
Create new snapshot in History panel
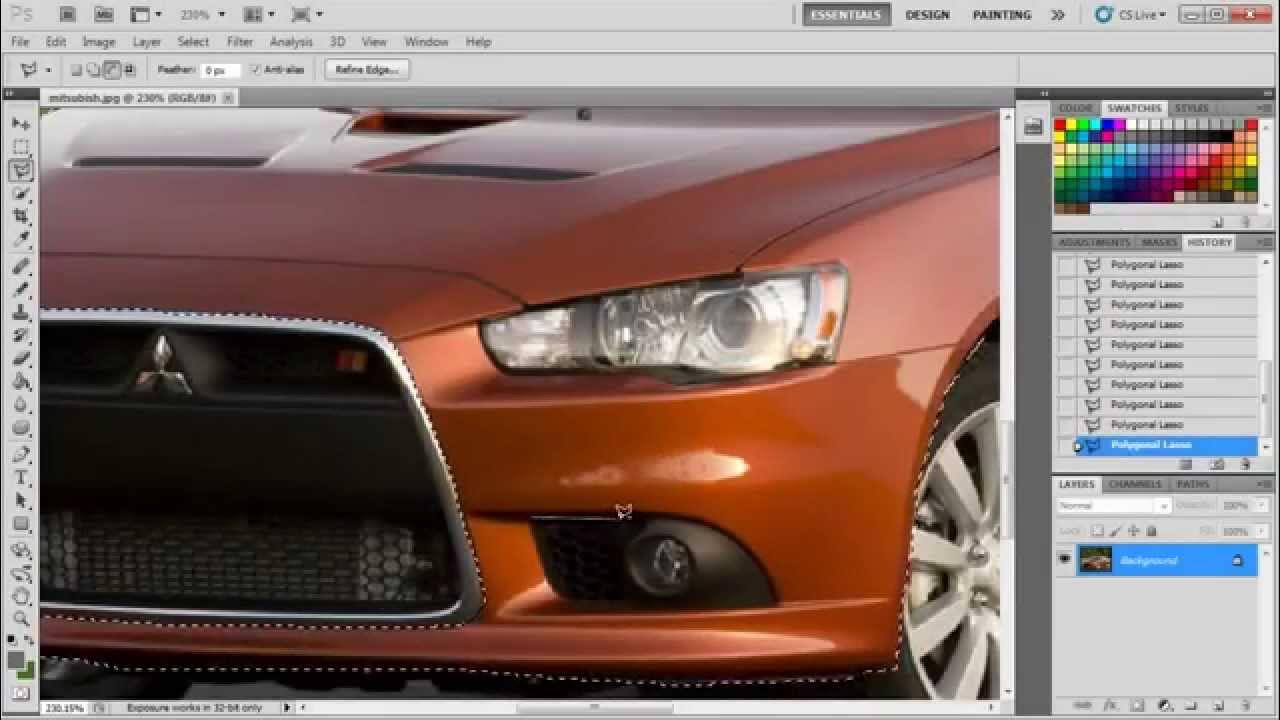tap(1217, 464)
